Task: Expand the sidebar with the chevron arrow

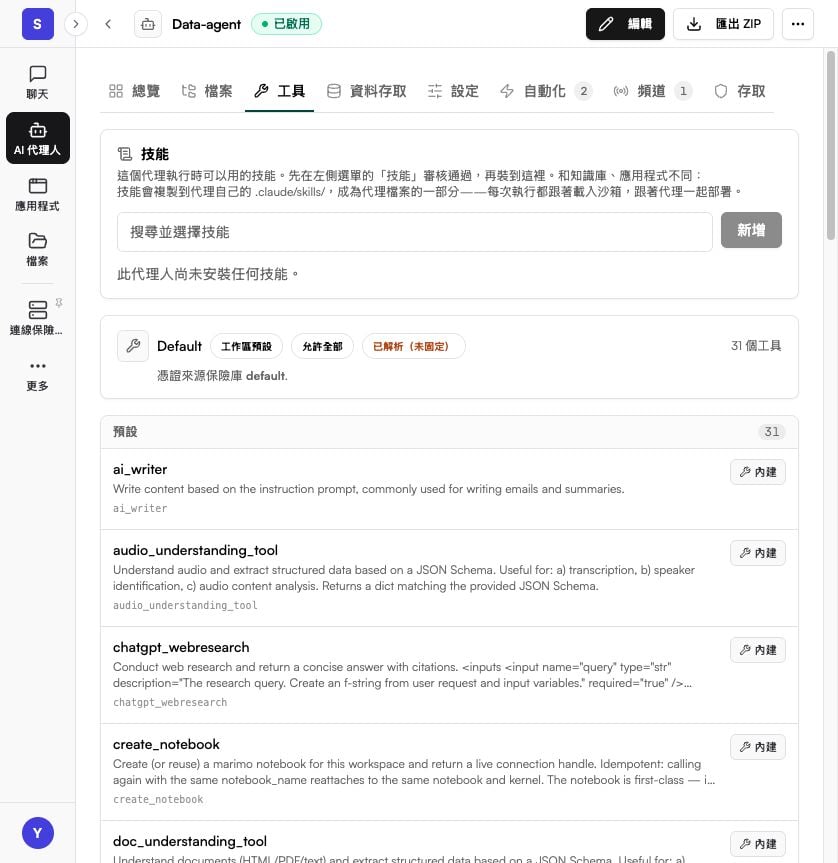Action: pos(76,24)
